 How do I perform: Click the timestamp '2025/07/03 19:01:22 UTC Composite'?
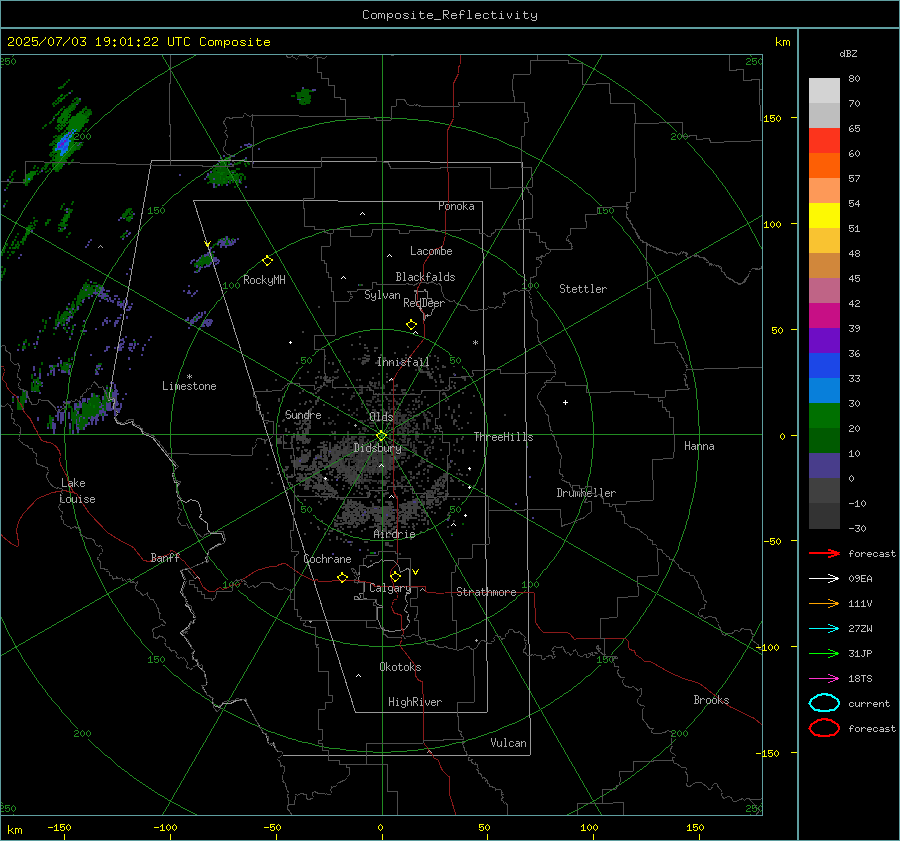tap(138, 42)
